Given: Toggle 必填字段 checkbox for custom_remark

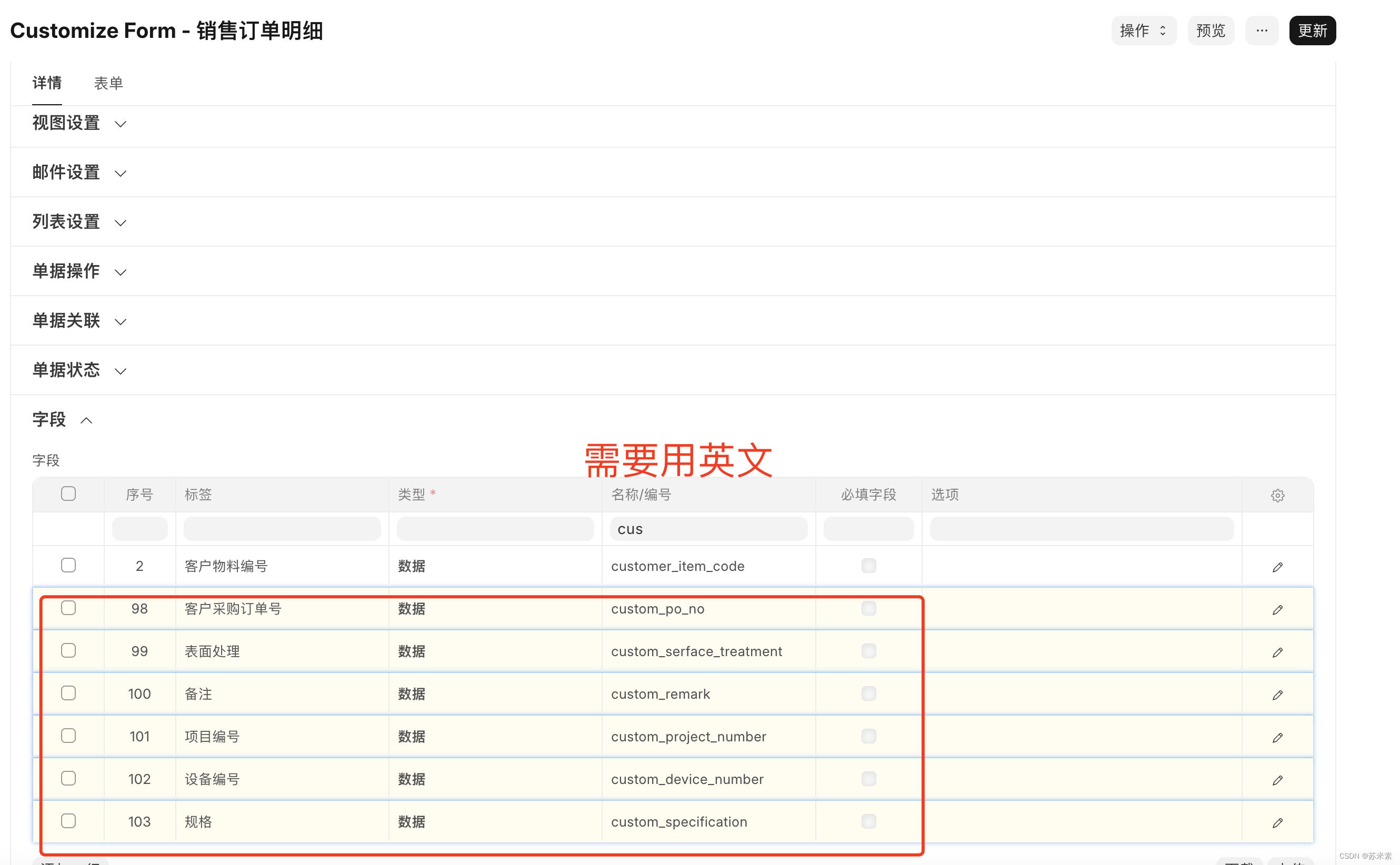Looking at the screenshot, I should tap(868, 693).
